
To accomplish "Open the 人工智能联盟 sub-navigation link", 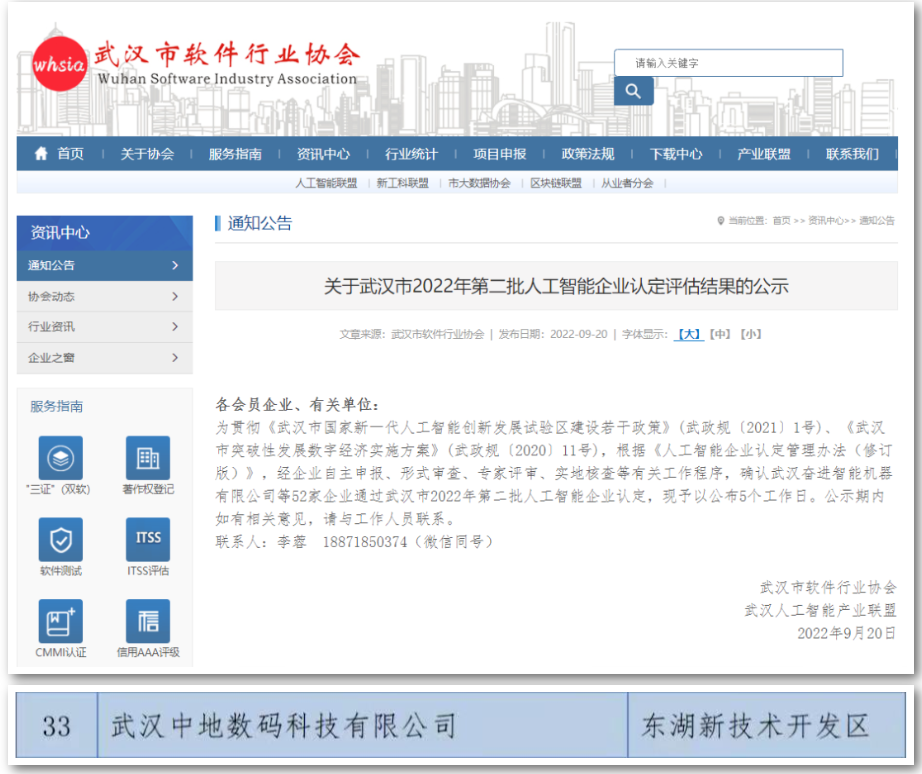I will [326, 184].
